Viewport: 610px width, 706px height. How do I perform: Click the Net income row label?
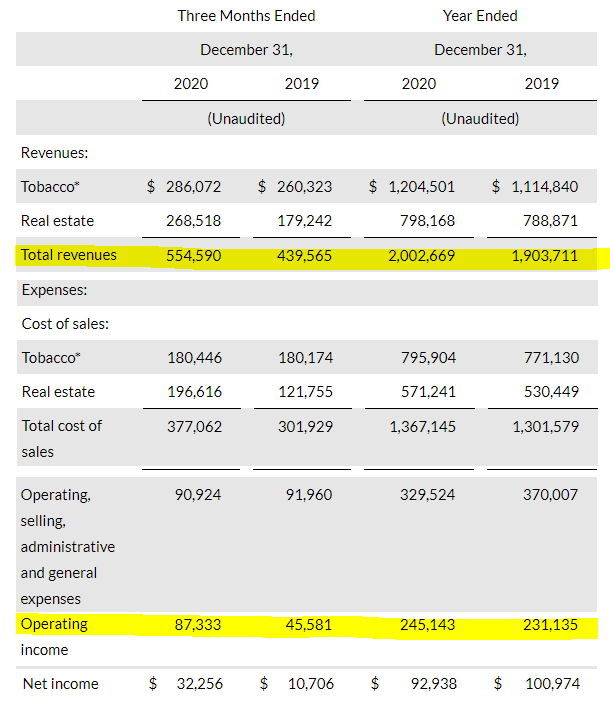(61, 683)
